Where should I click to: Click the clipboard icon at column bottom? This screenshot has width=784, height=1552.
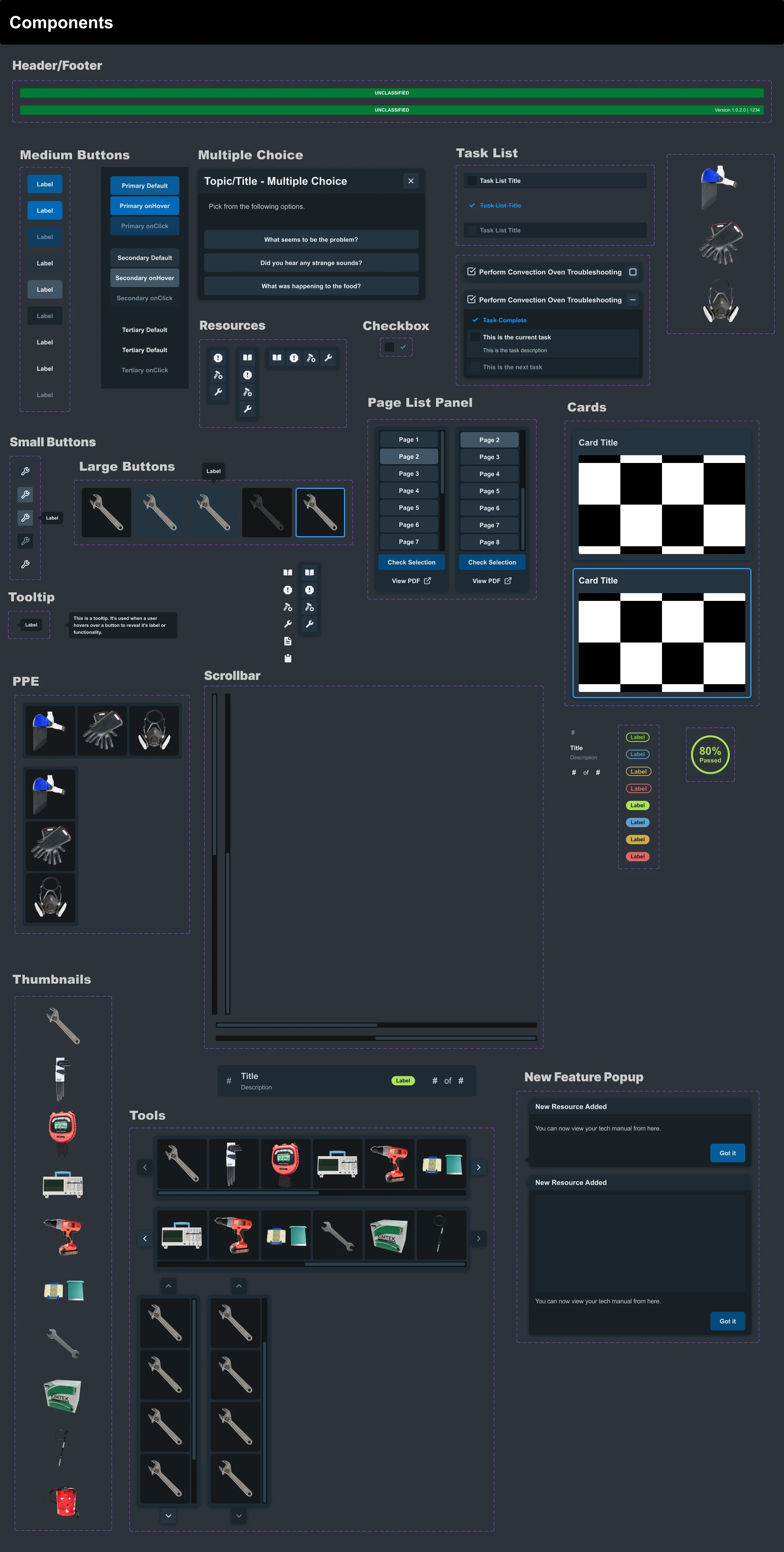288,659
